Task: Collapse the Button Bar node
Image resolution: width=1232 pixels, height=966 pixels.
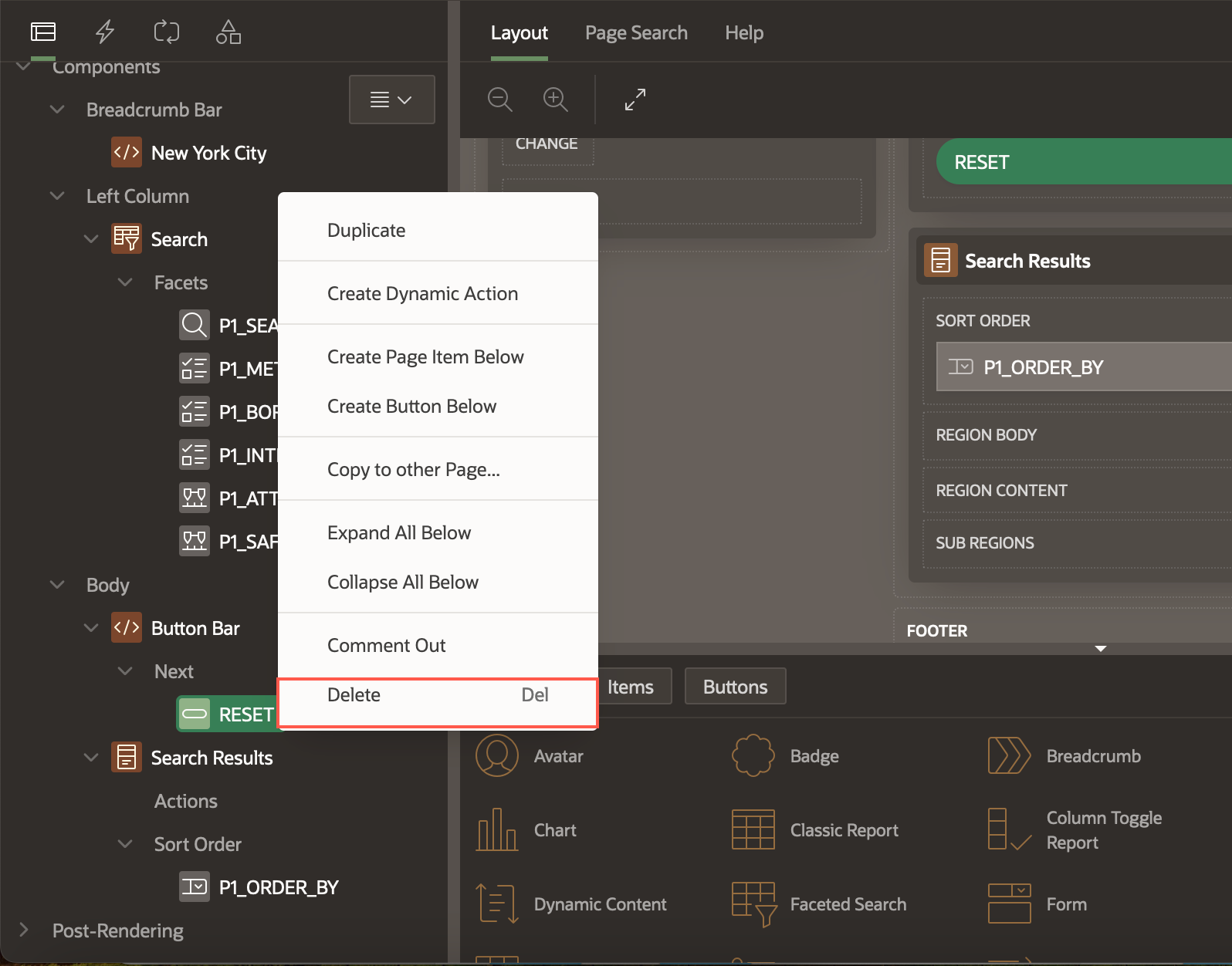Action: [91, 628]
